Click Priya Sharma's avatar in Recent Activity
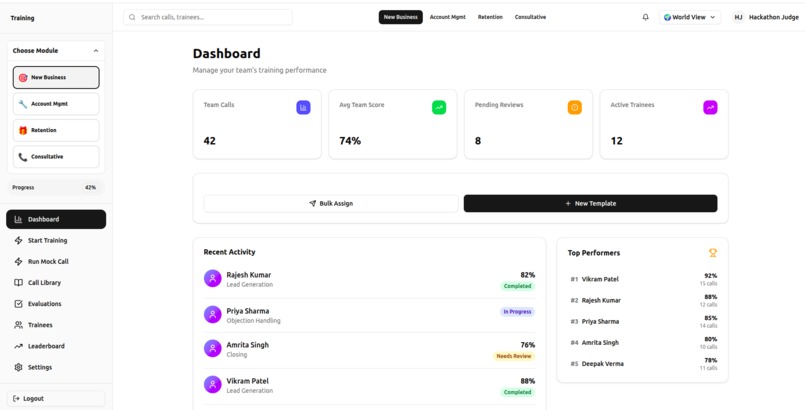This screenshot has height=410, width=806. [x=212, y=314]
